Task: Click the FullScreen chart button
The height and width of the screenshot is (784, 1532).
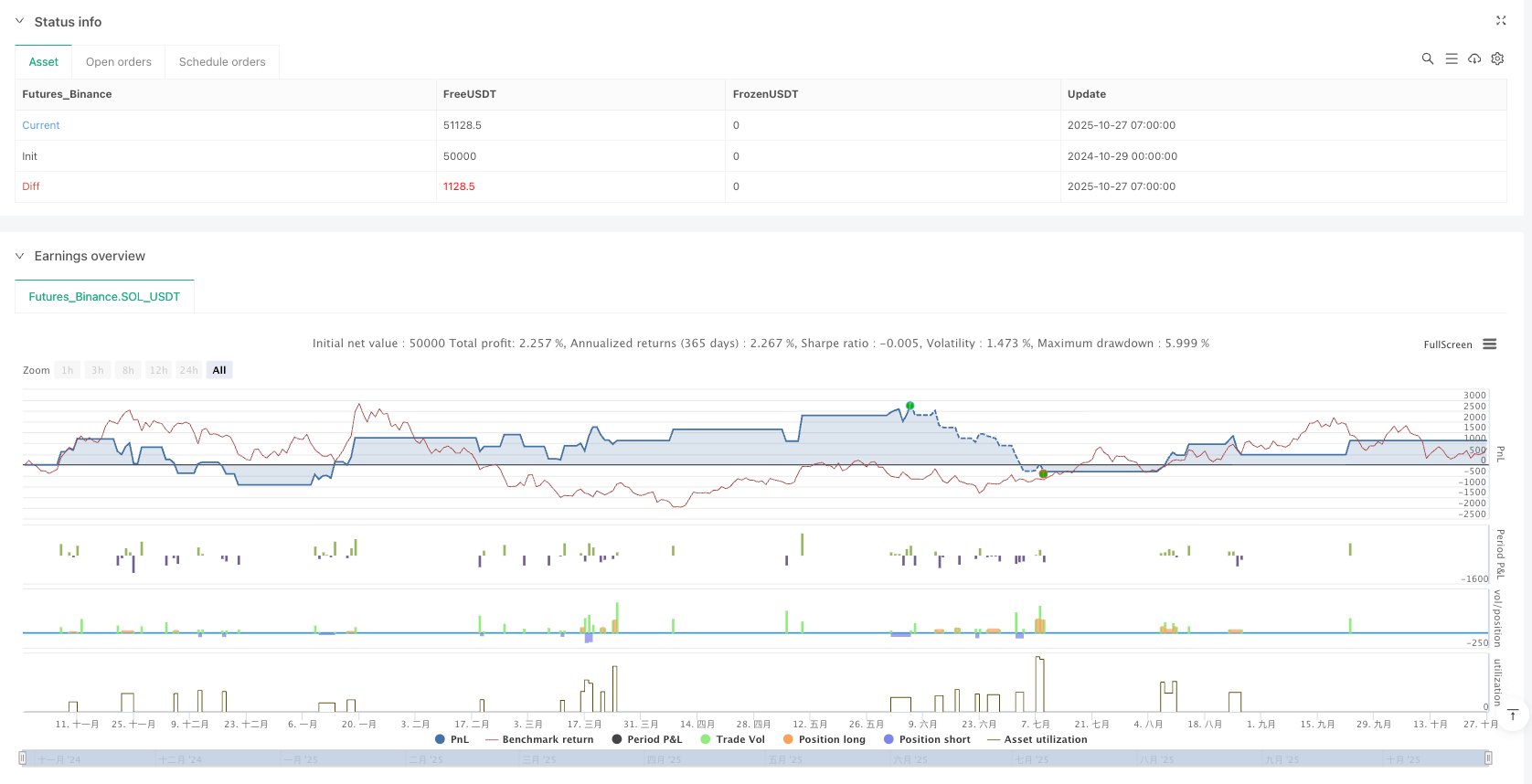Action: [x=1447, y=344]
